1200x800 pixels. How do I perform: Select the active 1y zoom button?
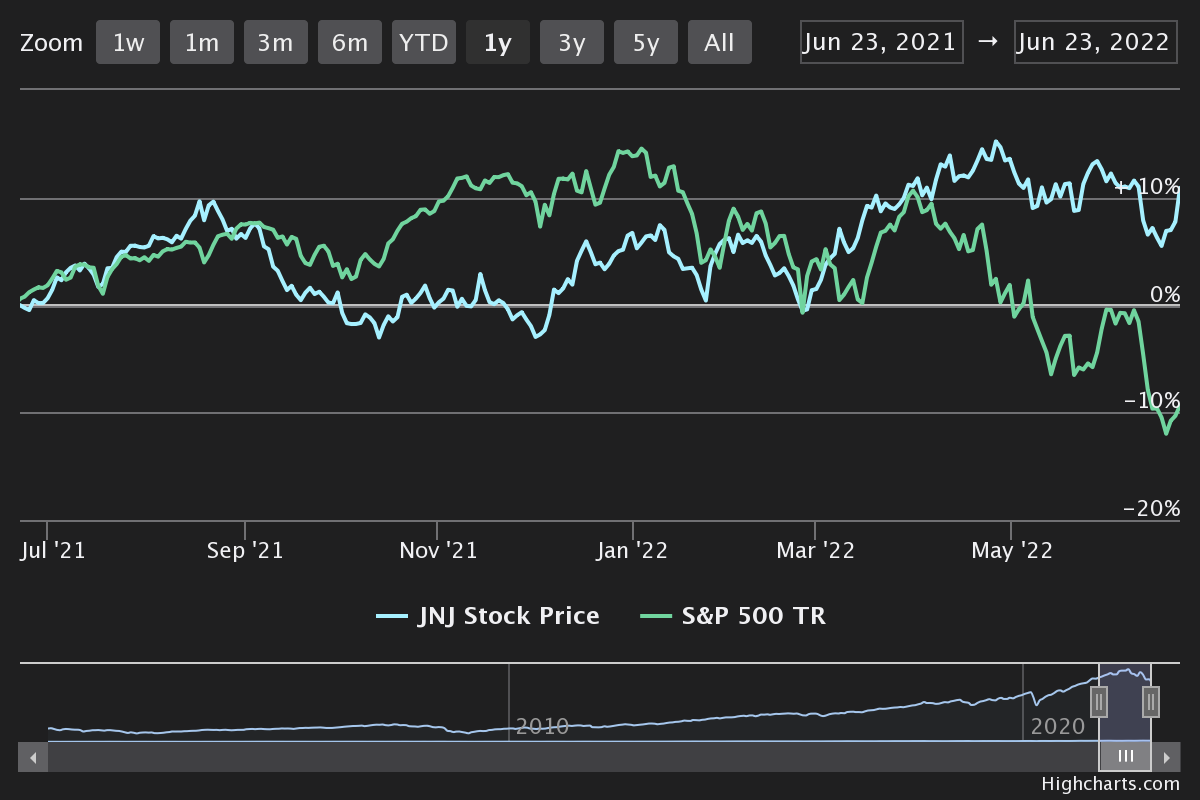pos(498,43)
